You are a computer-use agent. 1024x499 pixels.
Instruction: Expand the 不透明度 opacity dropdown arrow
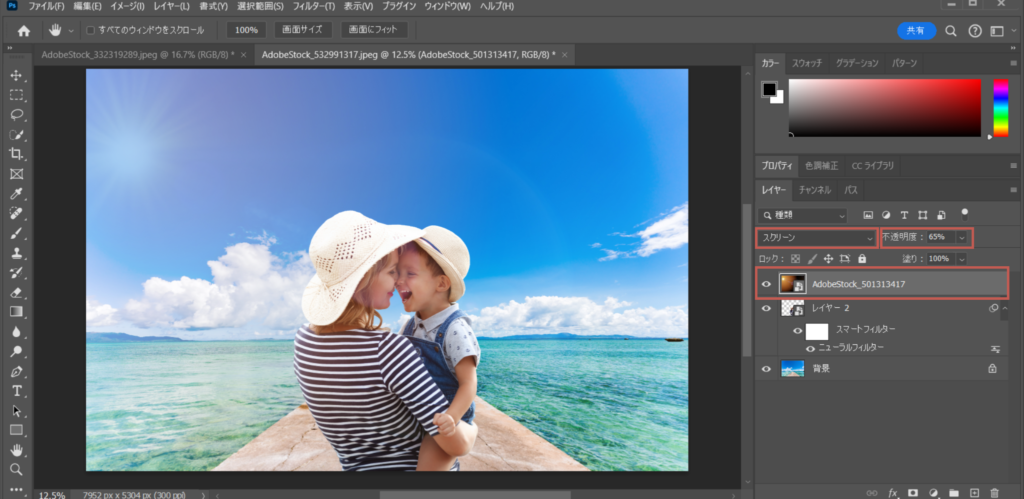pos(962,238)
